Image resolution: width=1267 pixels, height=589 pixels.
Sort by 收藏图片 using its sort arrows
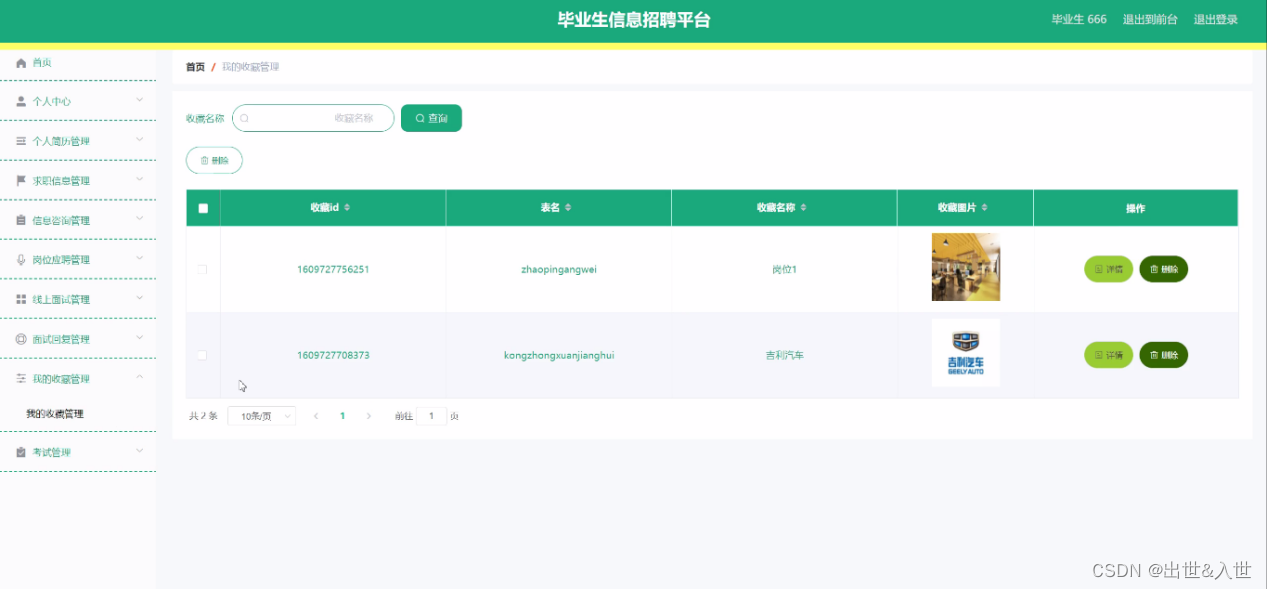pyautogui.click(x=984, y=208)
